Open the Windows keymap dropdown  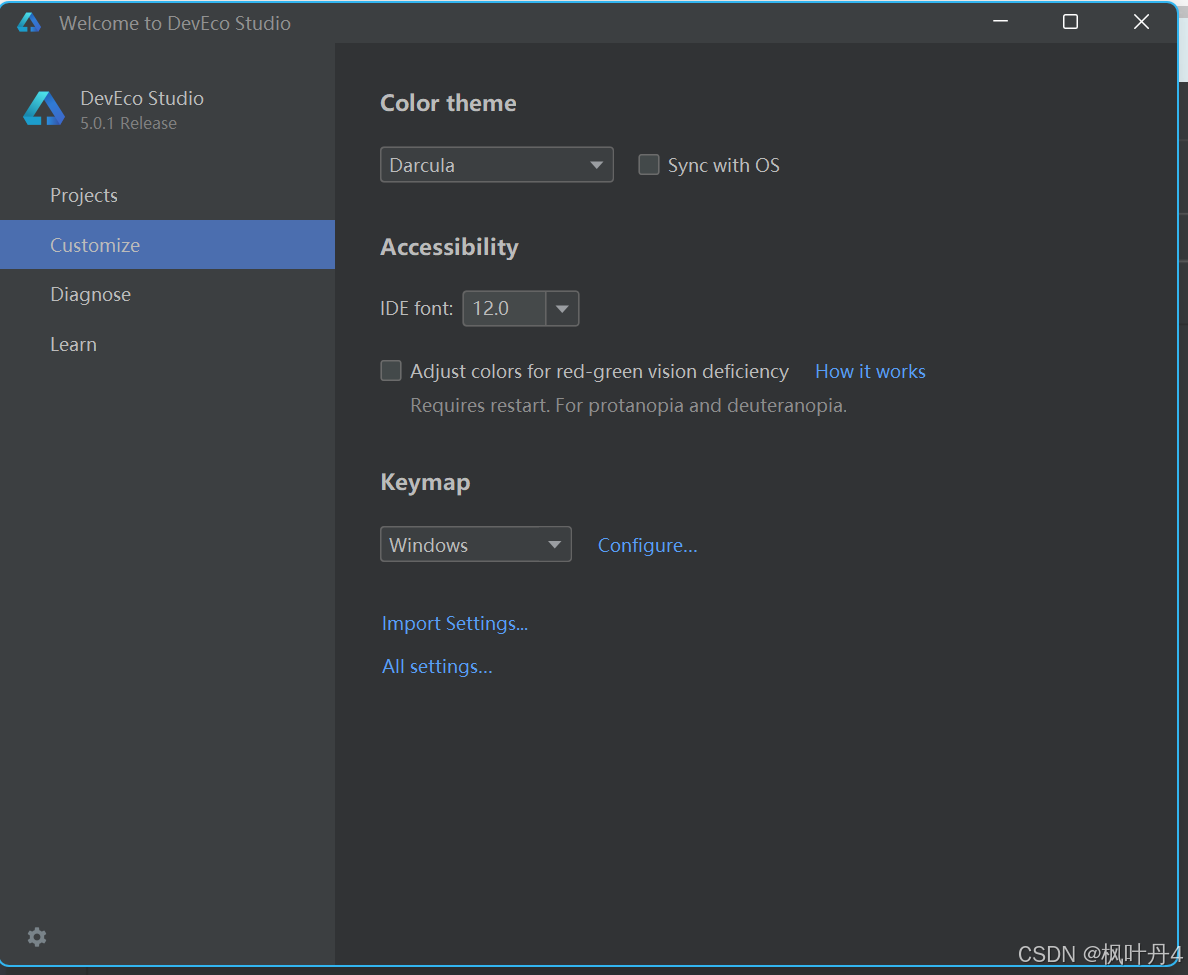point(475,545)
